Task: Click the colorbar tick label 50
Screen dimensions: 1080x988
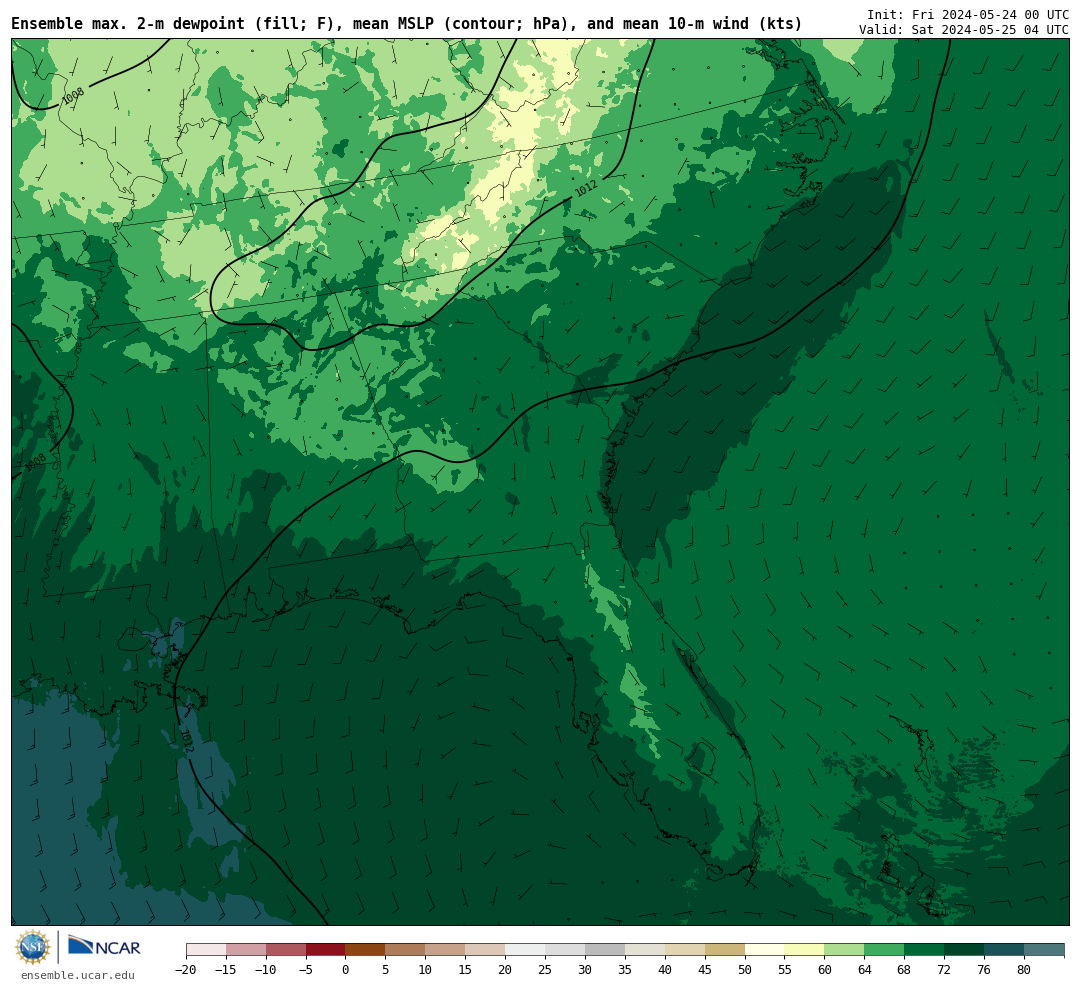Action: (745, 969)
